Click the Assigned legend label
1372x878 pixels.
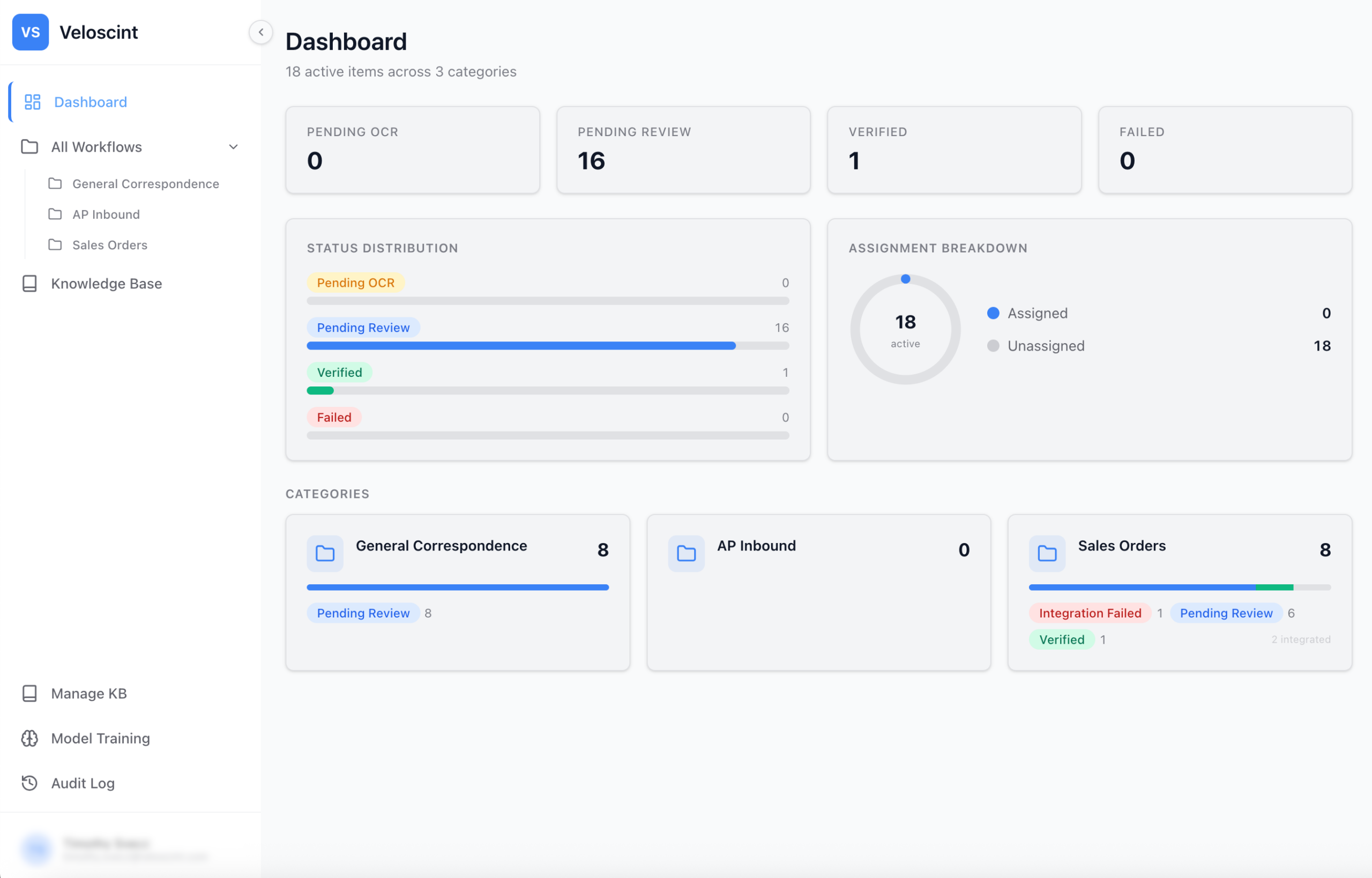click(1038, 313)
